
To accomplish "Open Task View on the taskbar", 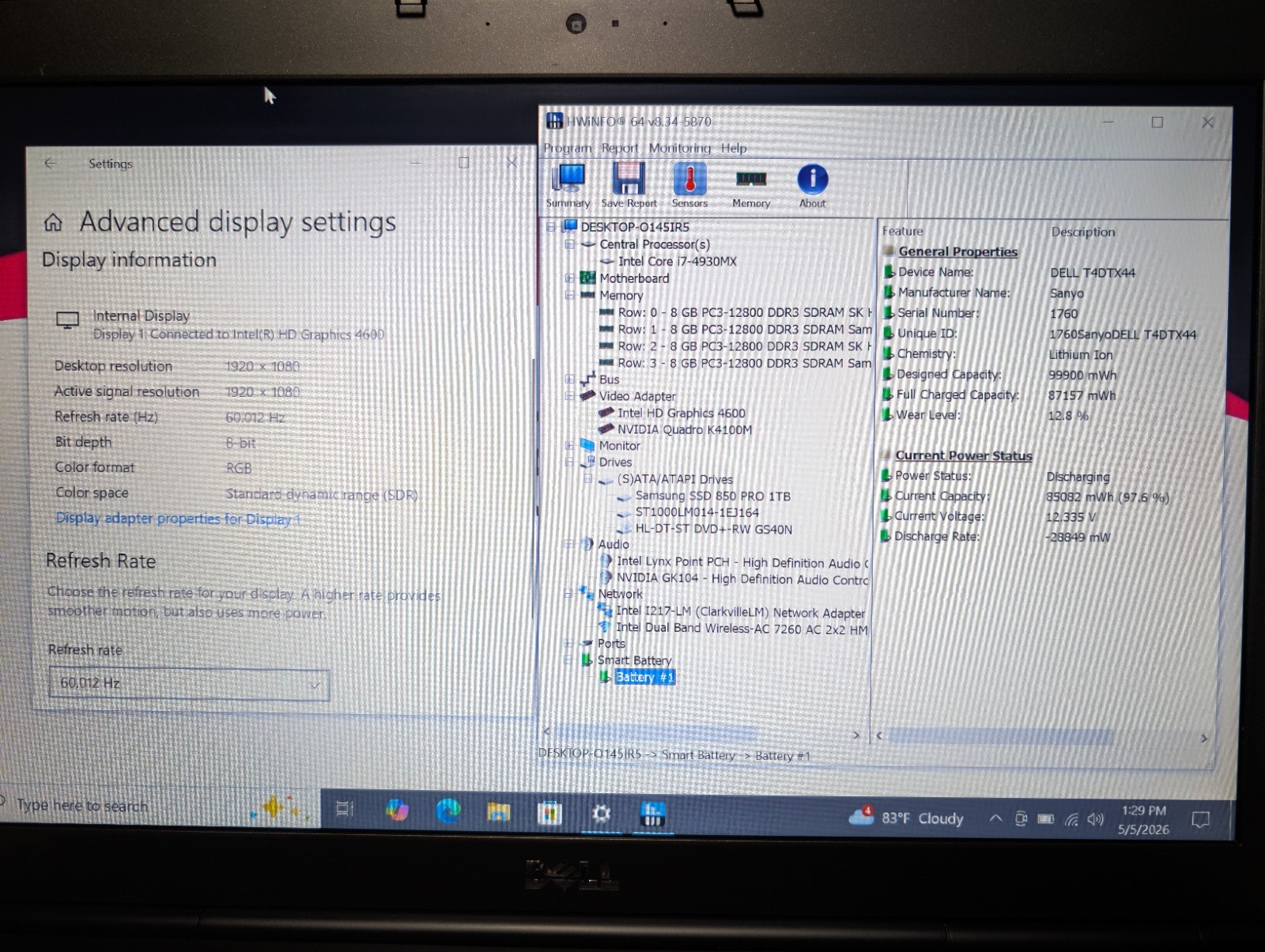I will pyautogui.click(x=345, y=808).
